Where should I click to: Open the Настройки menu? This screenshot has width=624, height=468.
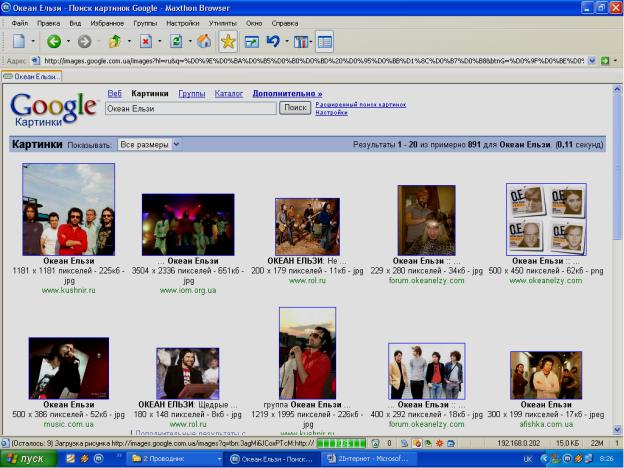[x=183, y=23]
